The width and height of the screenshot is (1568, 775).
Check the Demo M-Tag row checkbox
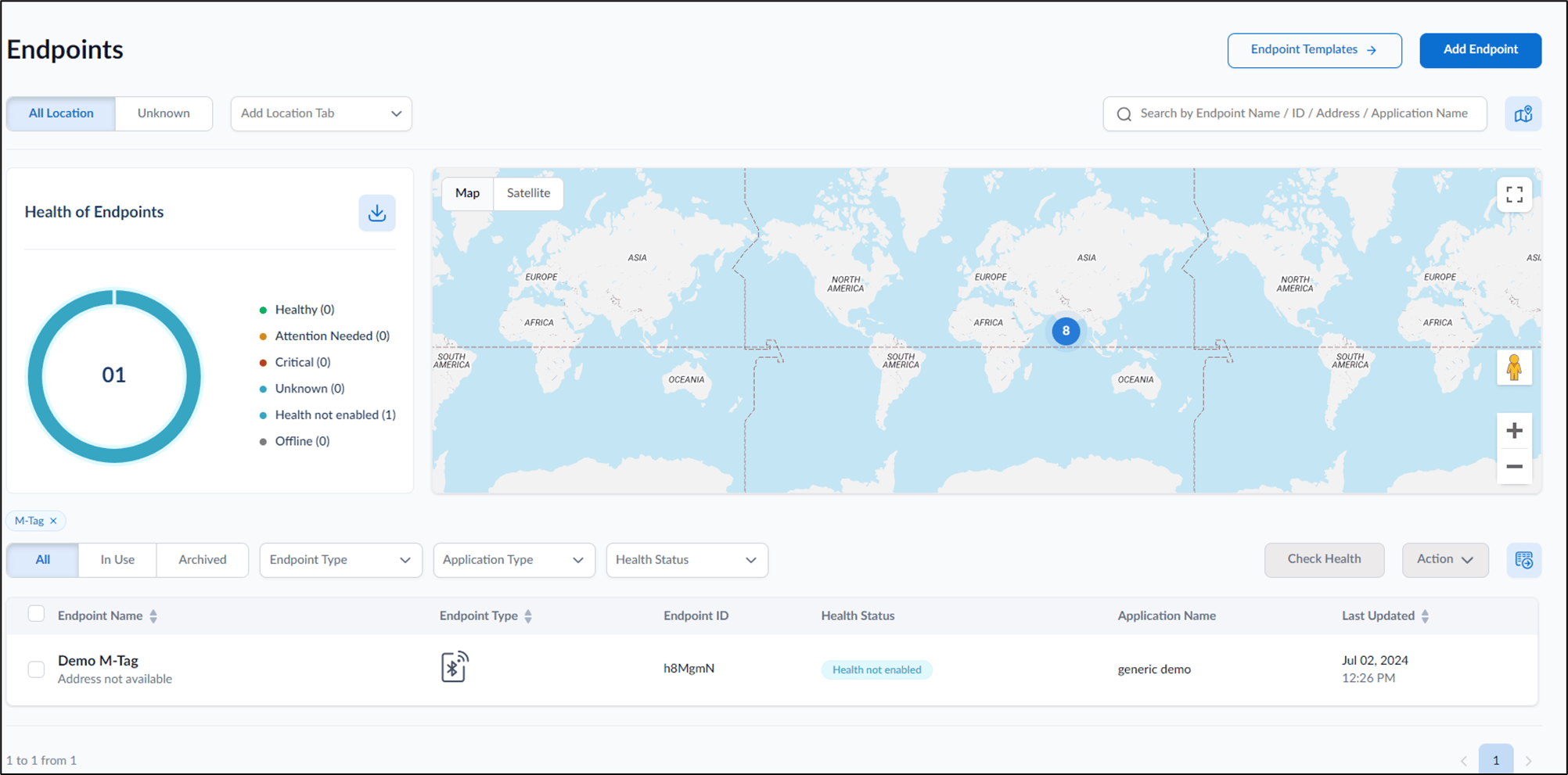point(36,669)
